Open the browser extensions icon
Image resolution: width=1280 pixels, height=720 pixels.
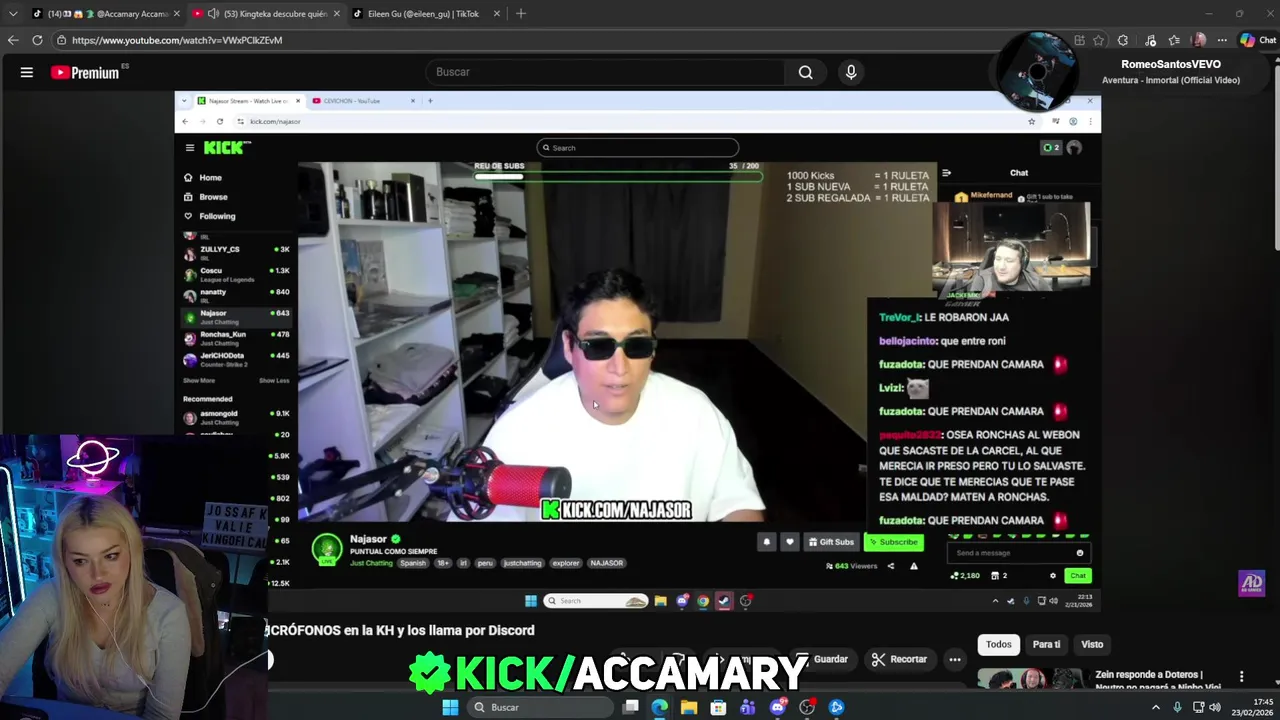pyautogui.click(x=1123, y=40)
